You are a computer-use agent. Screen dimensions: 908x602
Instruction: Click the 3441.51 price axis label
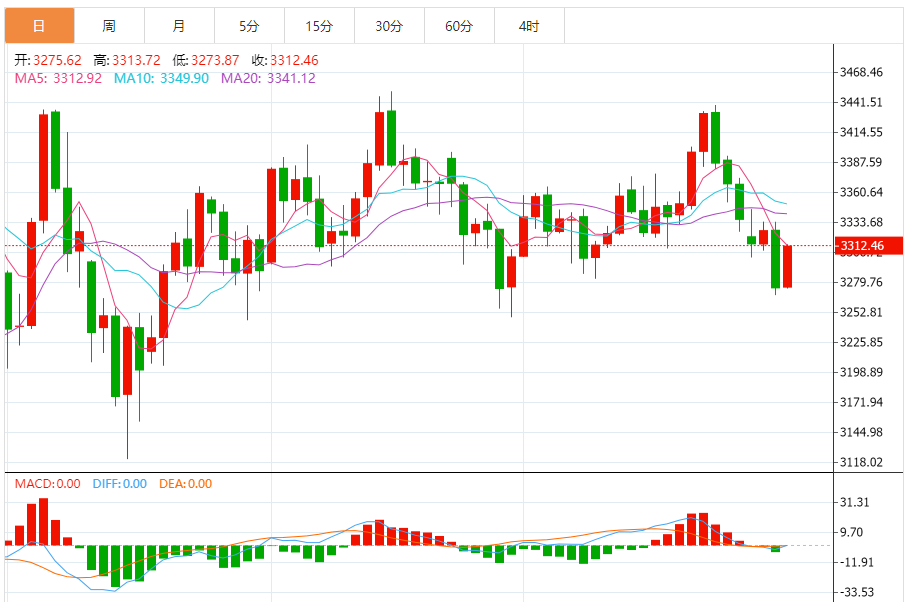tap(861, 102)
